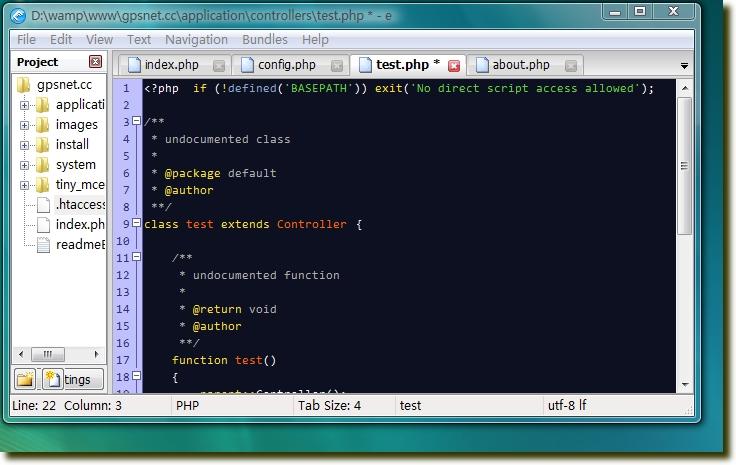Switch to the about.php tab

click(521, 65)
